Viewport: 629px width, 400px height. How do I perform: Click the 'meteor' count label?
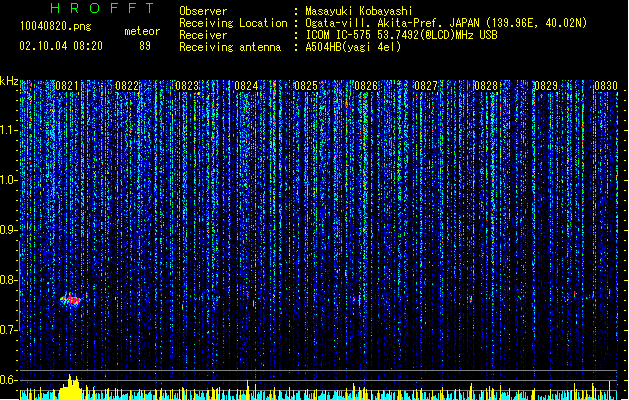(142, 31)
